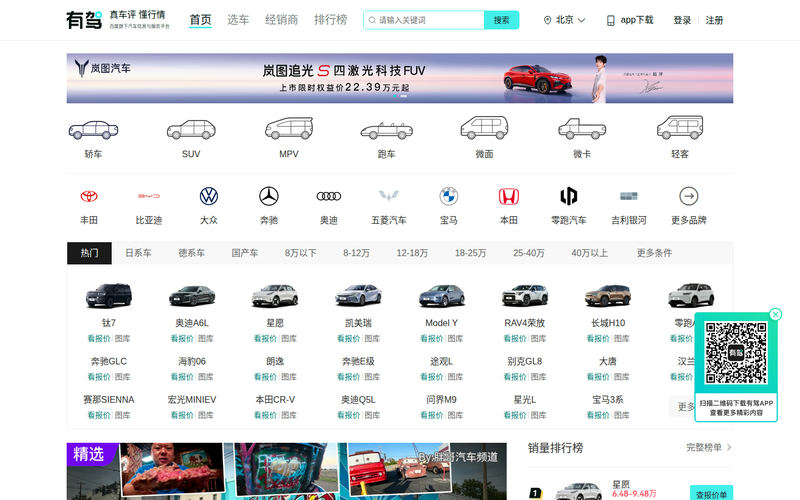Open the 精选 featured video image
This screenshot has height=500, width=800.
(x=287, y=471)
